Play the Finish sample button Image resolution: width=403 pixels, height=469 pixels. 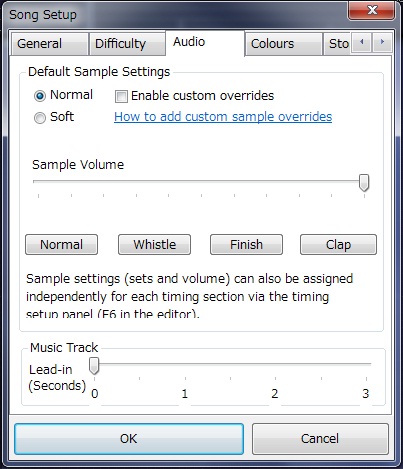pos(246,244)
